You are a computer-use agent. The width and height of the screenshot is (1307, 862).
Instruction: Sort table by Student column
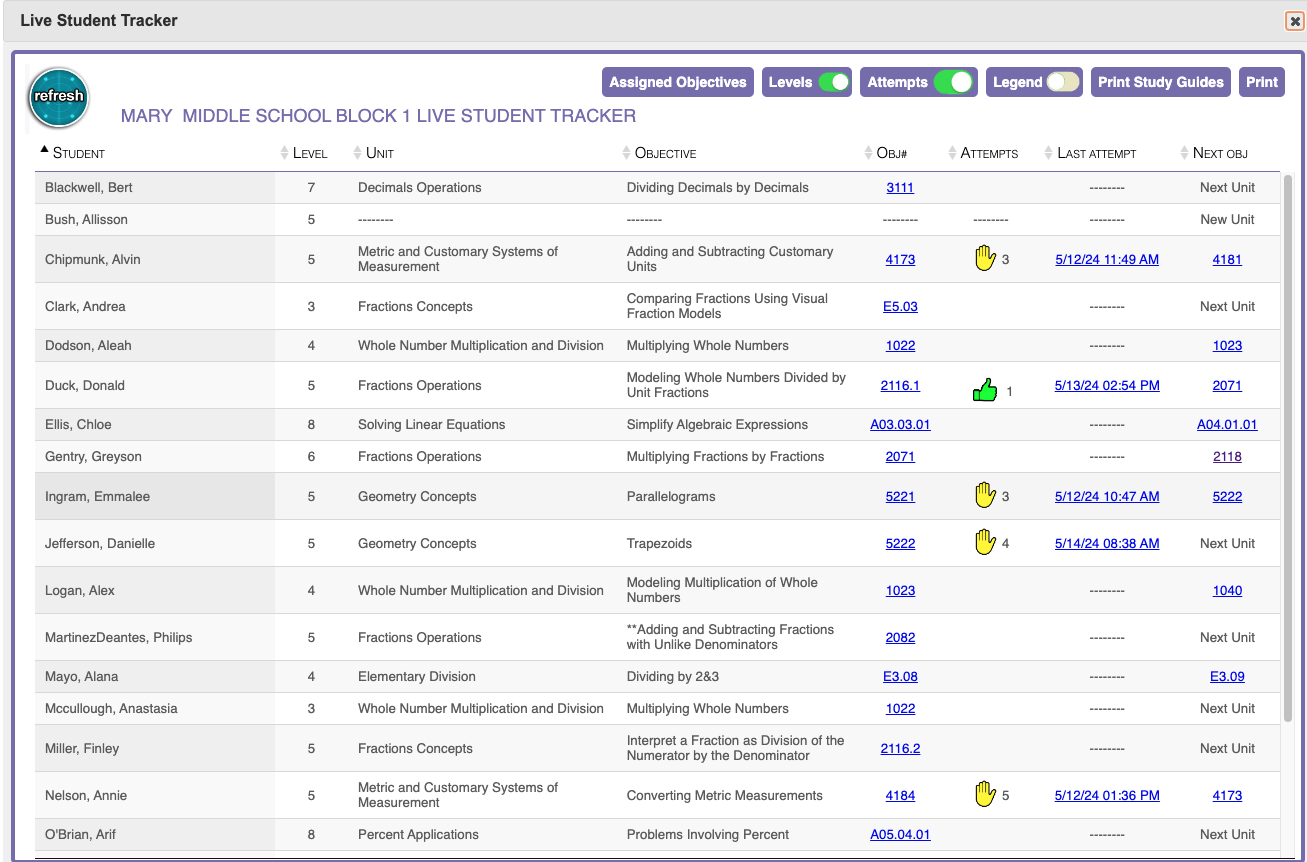(78, 153)
